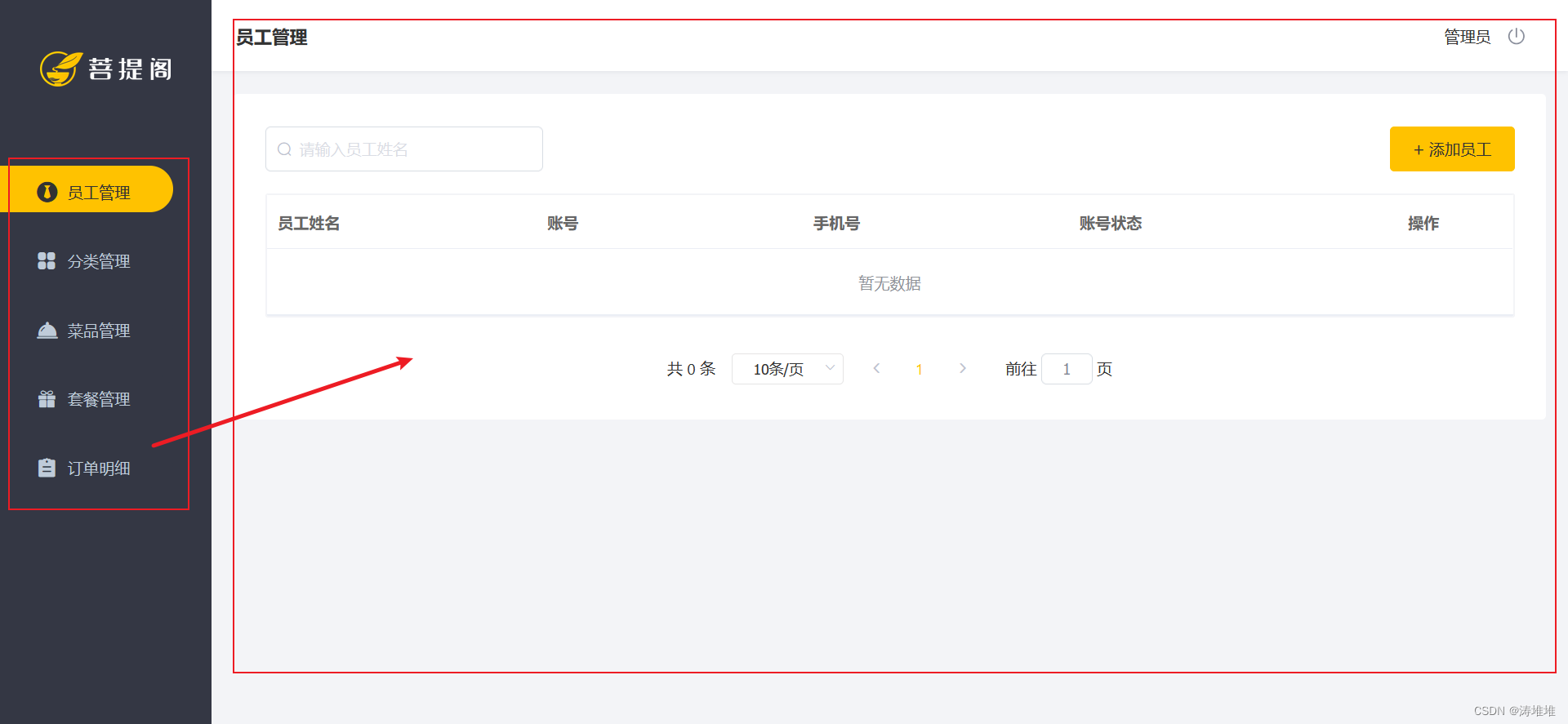Open the 员工管理 menu item
This screenshot has width=1568, height=724.
[x=87, y=189]
